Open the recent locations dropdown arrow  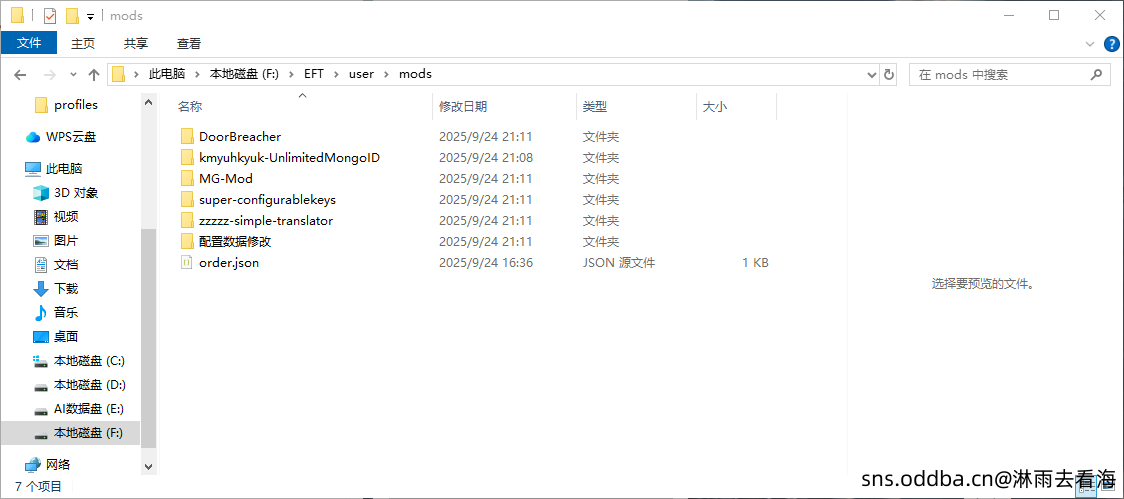73,75
